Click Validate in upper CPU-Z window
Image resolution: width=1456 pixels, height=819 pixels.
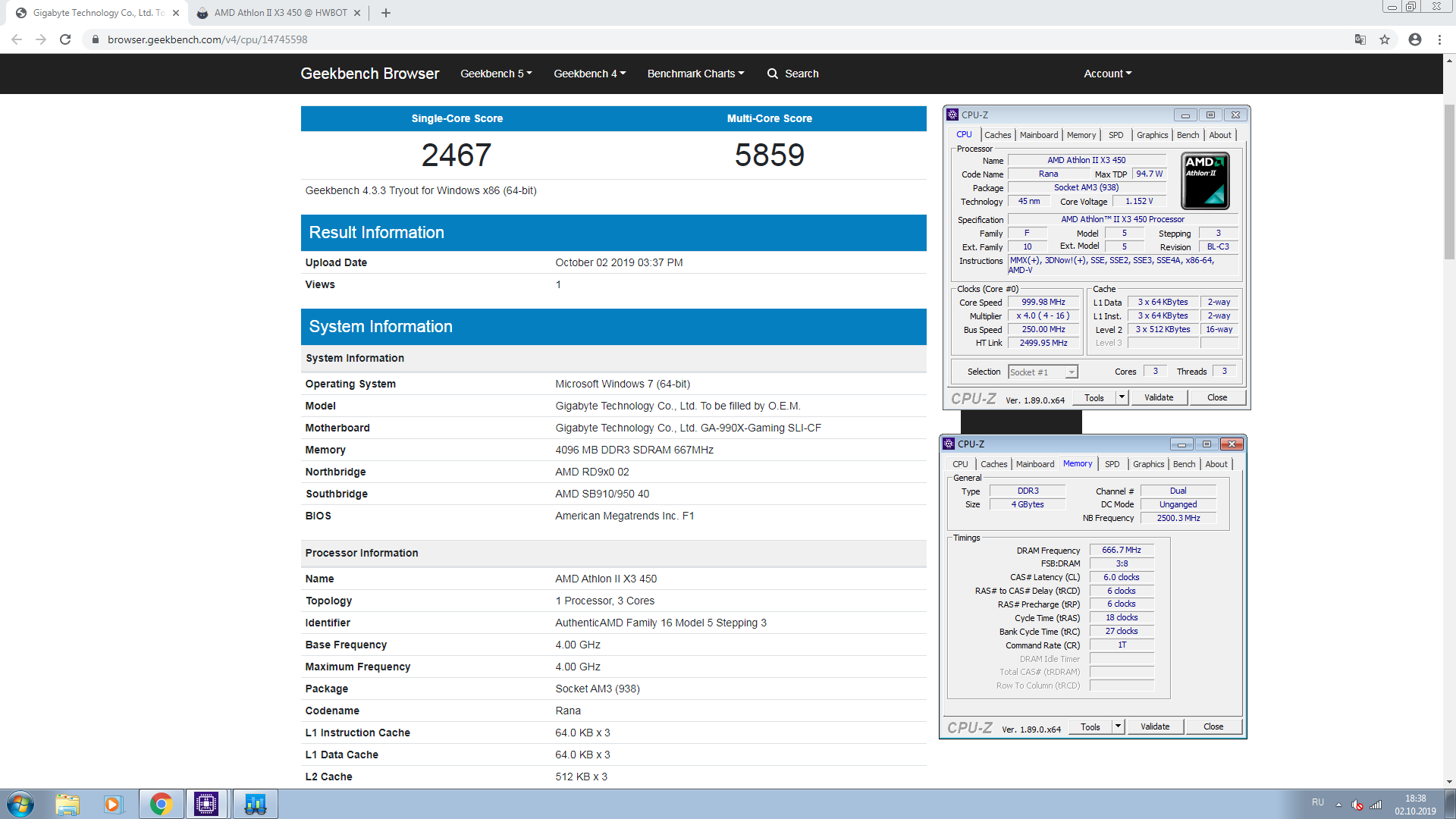[x=1159, y=397]
